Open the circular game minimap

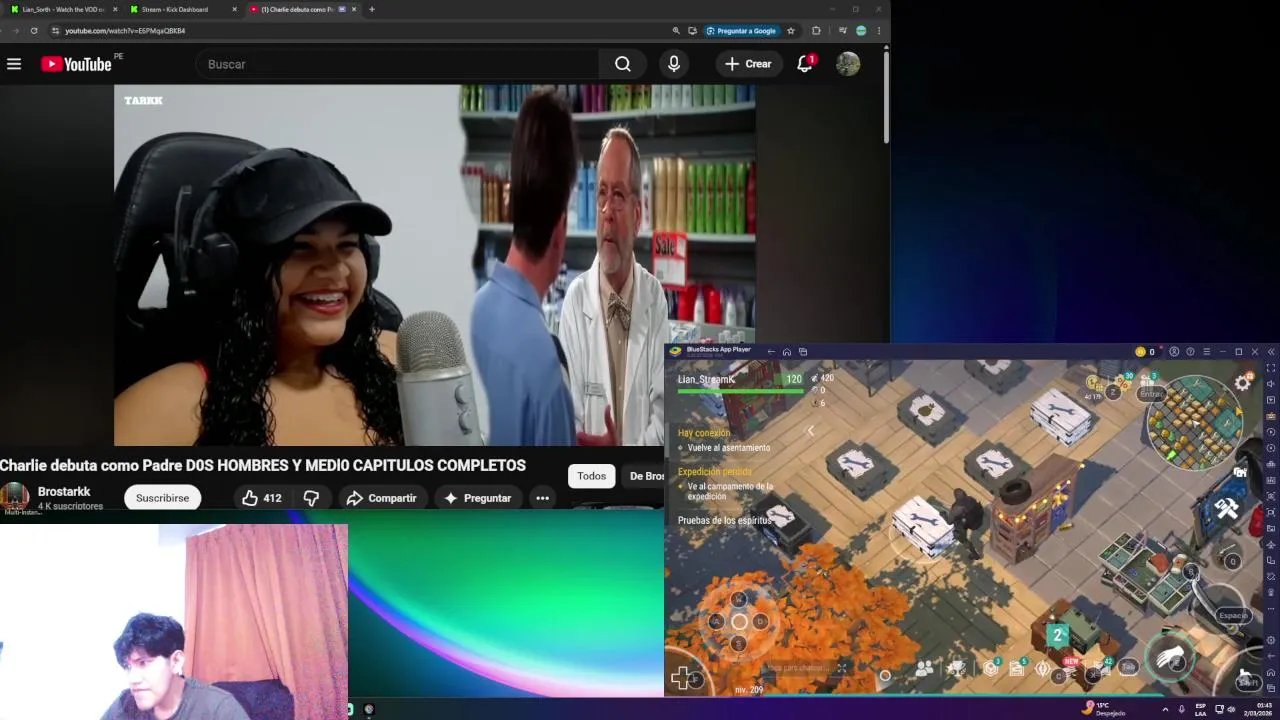1195,422
